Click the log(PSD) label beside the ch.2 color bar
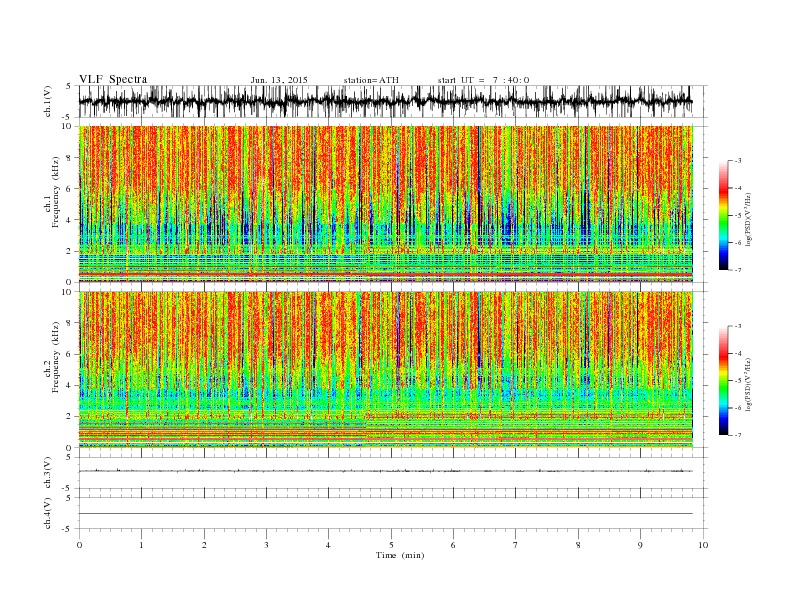 pos(749,383)
